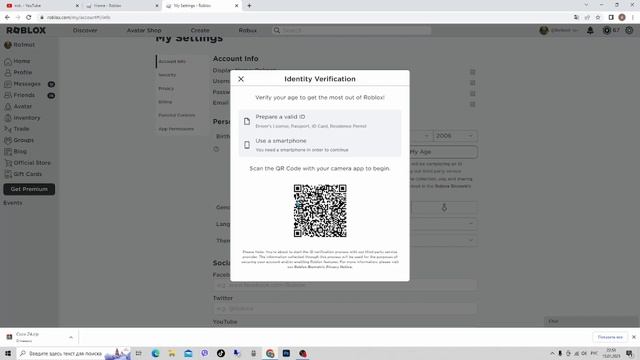Screen dimensions: 640x360
Task: Open File Explorer from the taskbar
Action: click(172, 353)
